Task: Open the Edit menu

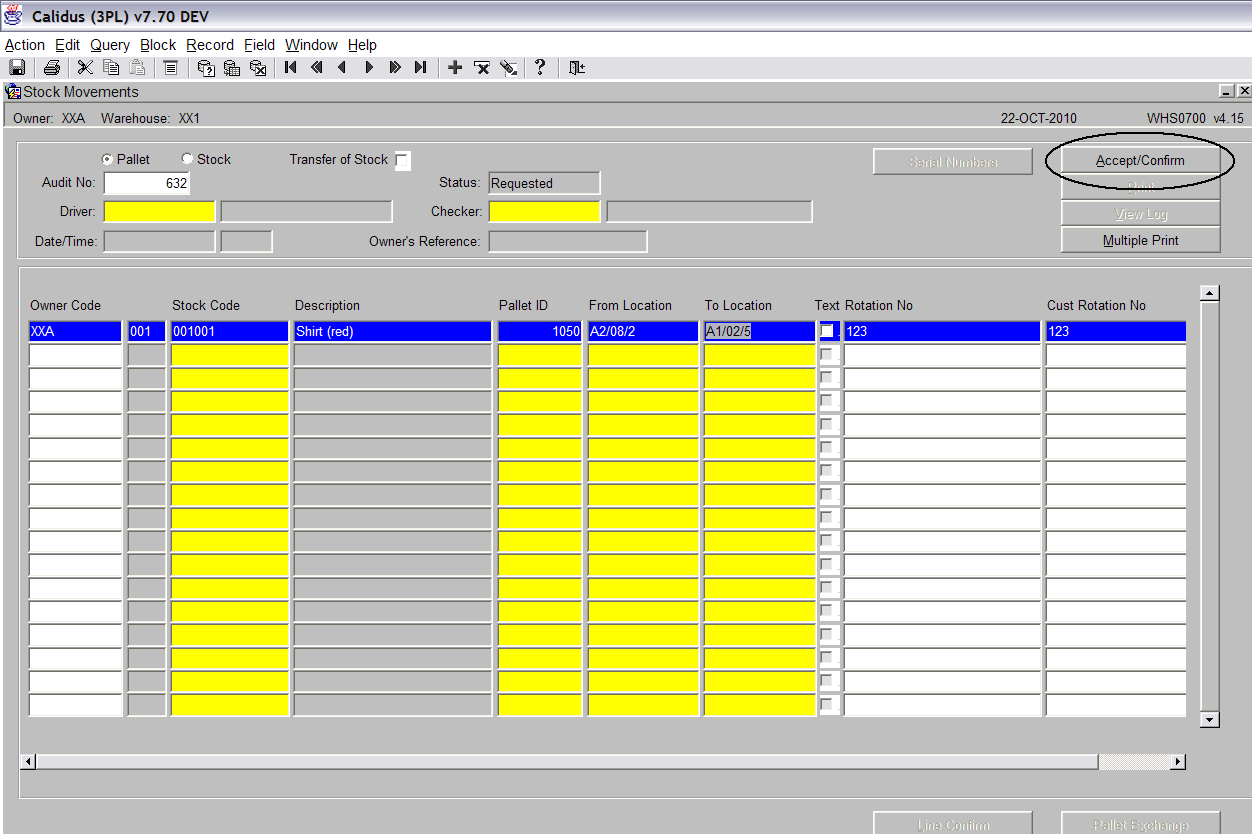Action: pos(67,45)
